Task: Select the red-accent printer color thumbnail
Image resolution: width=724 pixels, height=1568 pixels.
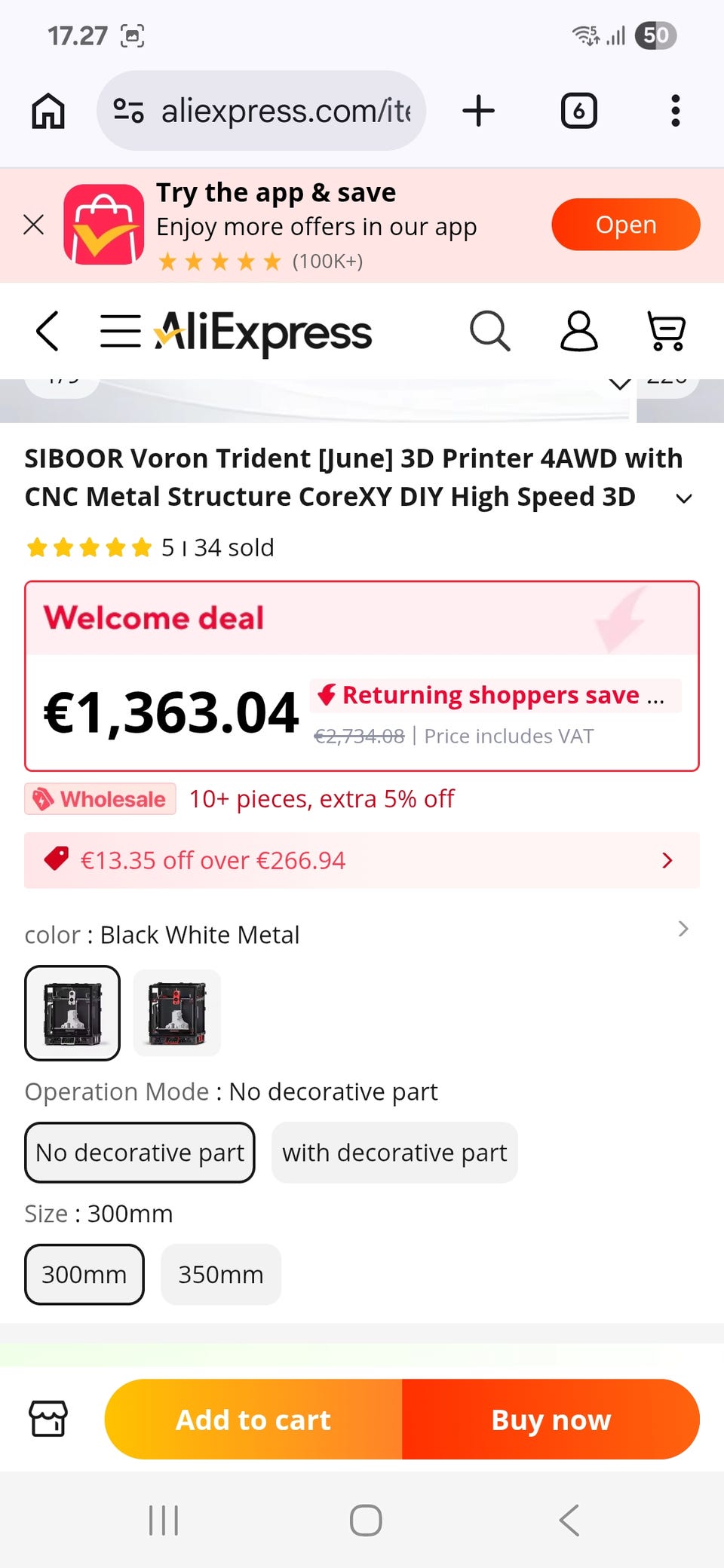Action: [177, 1013]
